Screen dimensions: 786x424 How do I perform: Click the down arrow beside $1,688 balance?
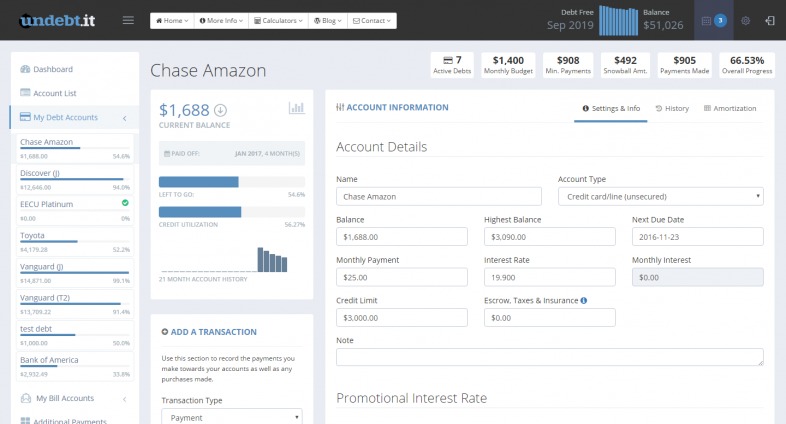[221, 109]
